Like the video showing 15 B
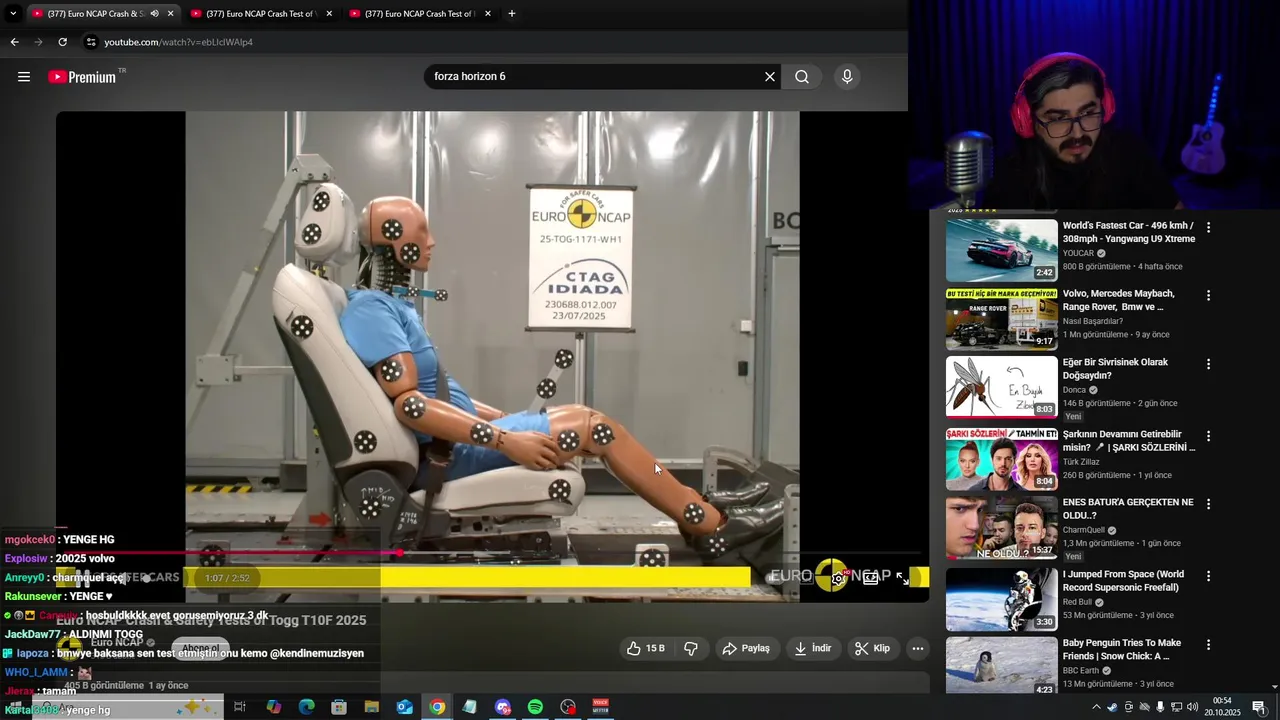Viewport: 1280px width, 720px height. tap(645, 649)
